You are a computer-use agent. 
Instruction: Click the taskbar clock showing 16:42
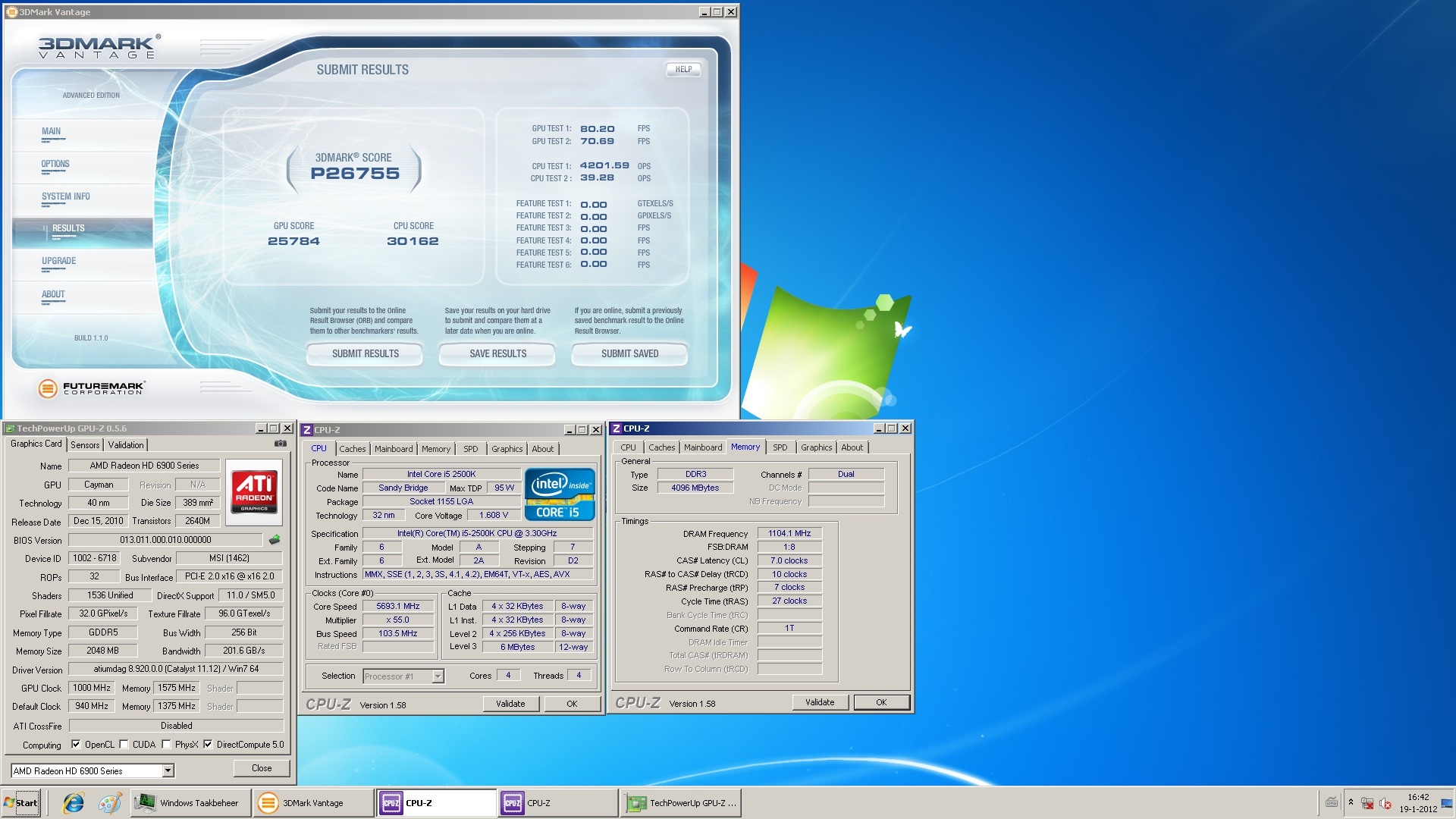[x=1418, y=803]
